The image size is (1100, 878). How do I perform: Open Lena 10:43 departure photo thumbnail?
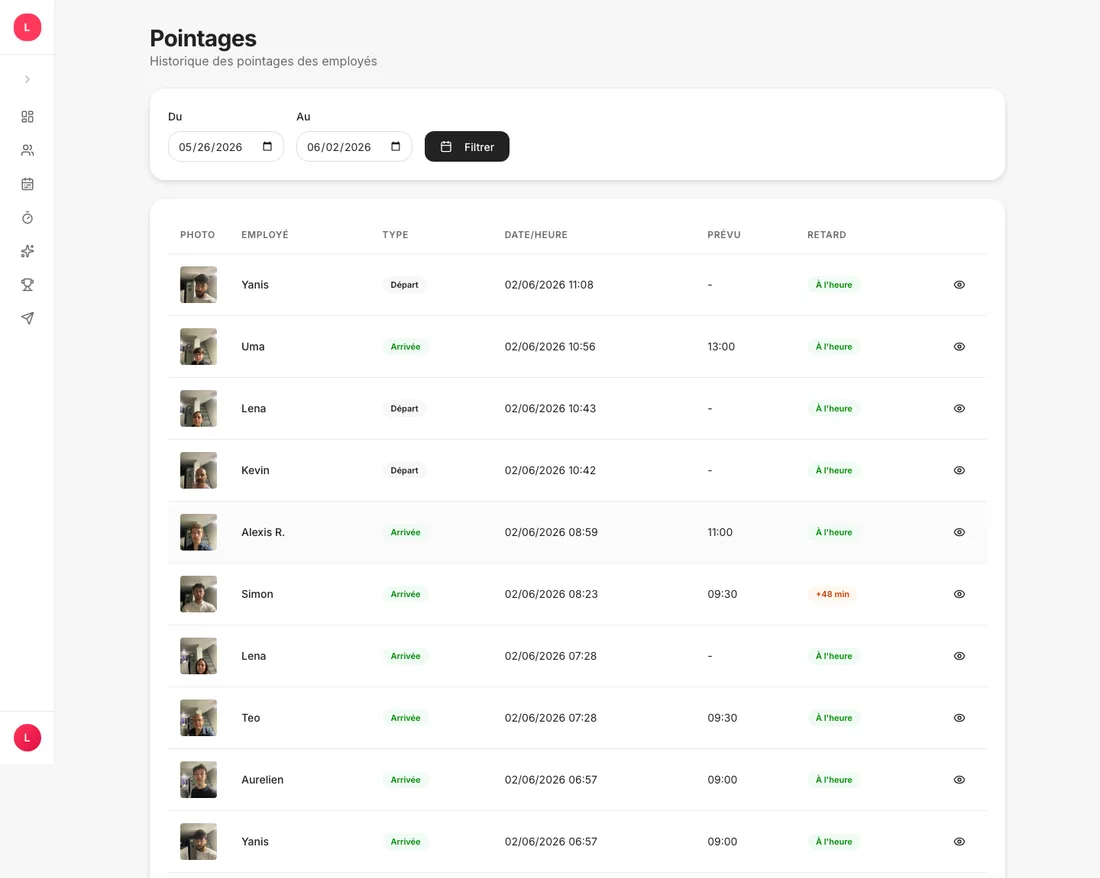click(199, 408)
